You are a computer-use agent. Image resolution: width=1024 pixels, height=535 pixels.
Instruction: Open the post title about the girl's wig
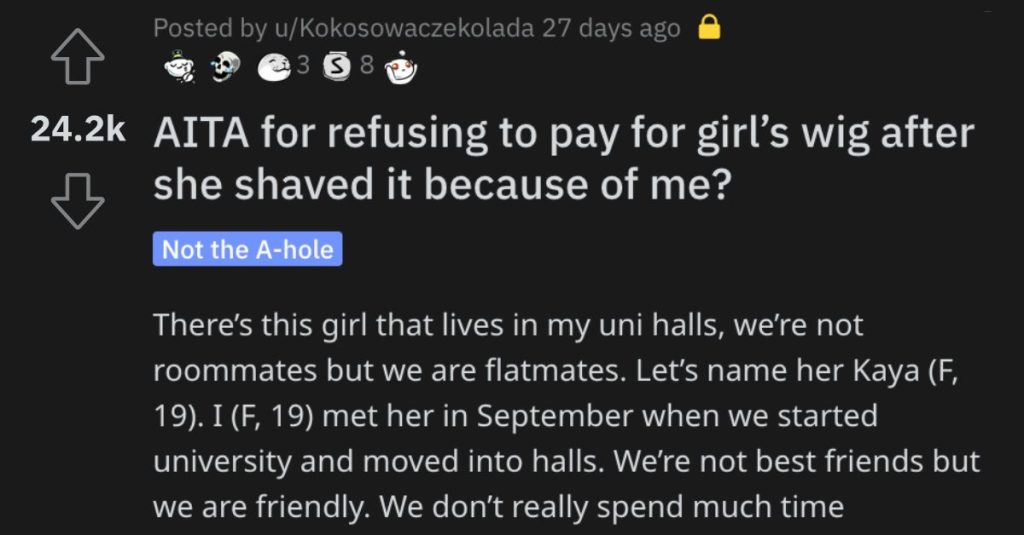point(564,159)
